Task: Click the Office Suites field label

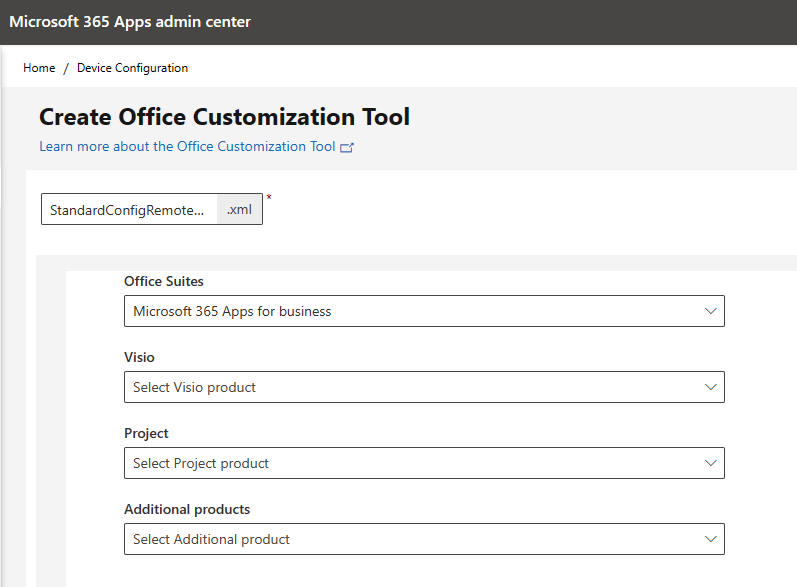Action: pos(164,282)
